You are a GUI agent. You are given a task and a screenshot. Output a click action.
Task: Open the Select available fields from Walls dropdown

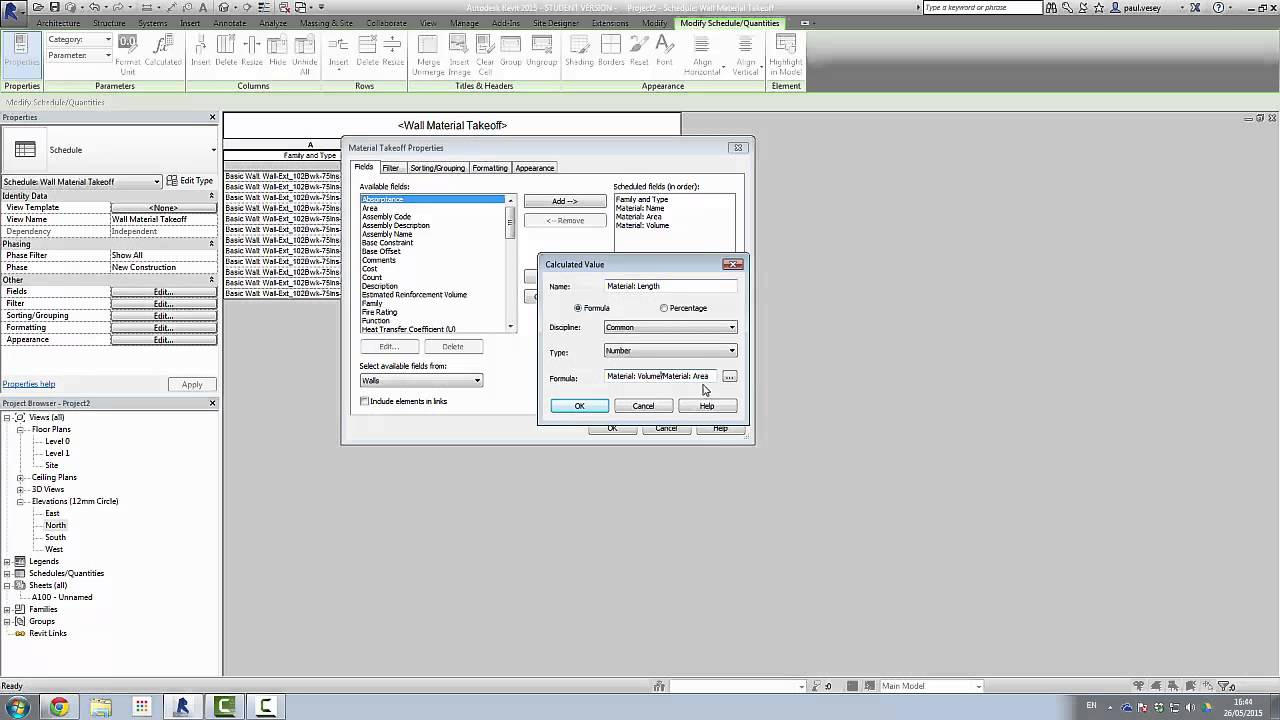pyautogui.click(x=421, y=380)
